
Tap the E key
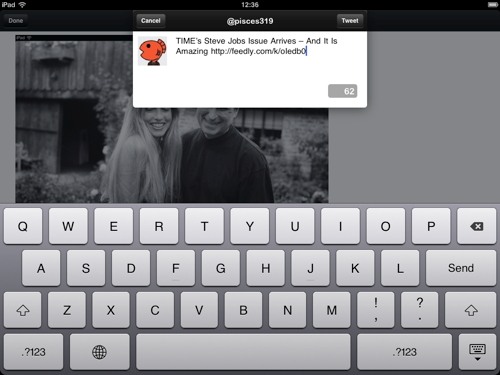[113, 226]
